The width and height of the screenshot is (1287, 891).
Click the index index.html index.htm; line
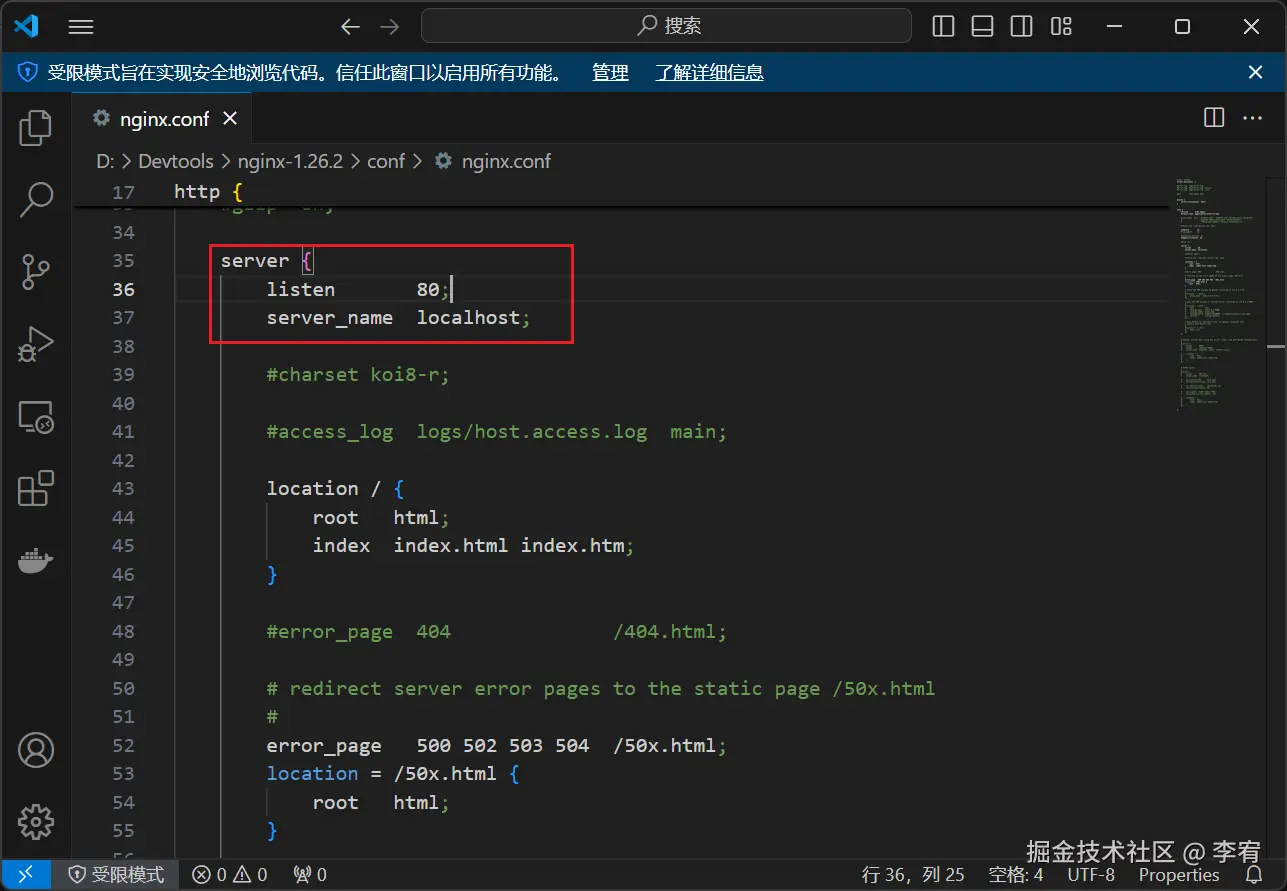[474, 546]
